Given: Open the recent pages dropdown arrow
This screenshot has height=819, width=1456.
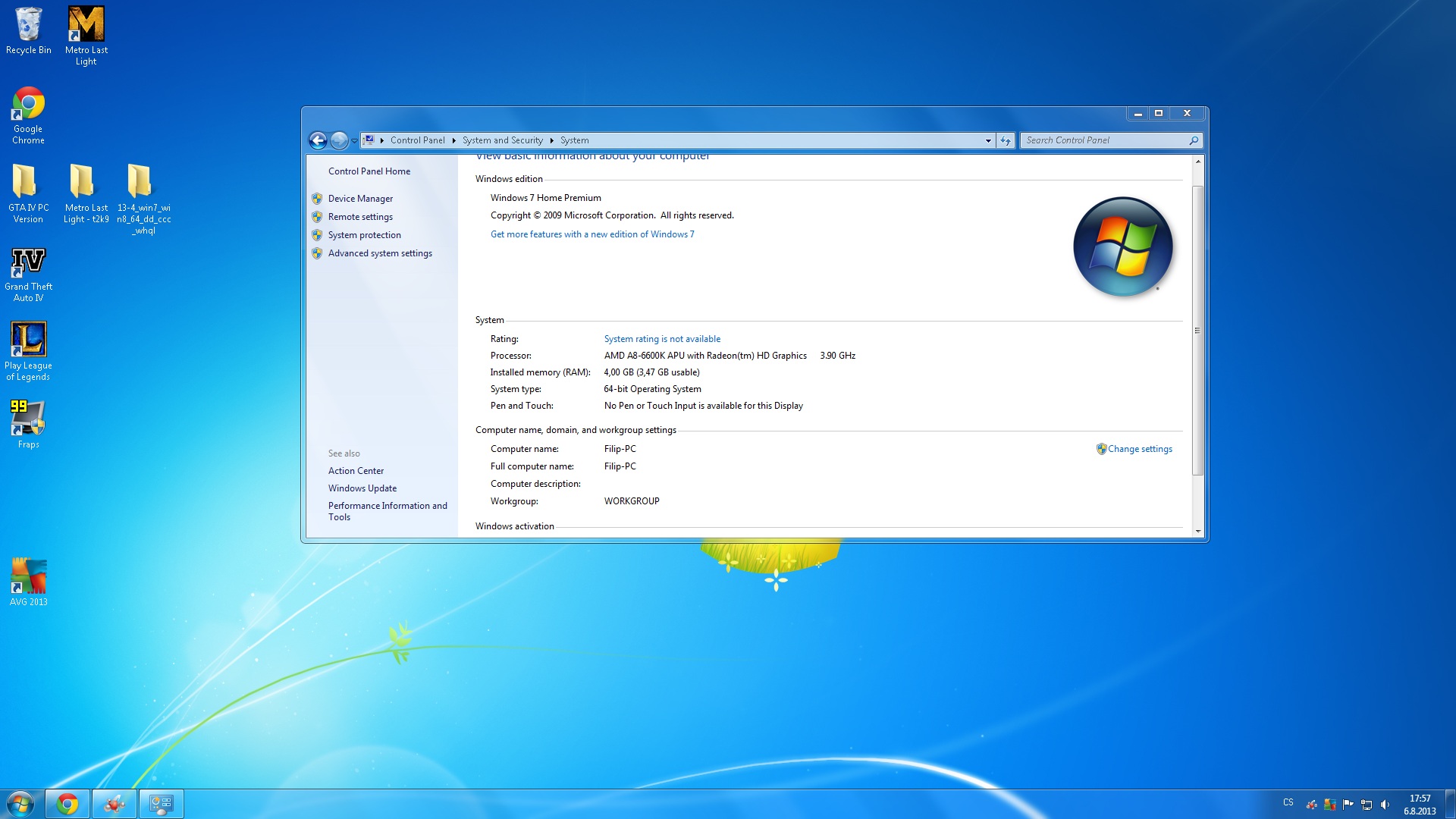Looking at the screenshot, I should 354,140.
